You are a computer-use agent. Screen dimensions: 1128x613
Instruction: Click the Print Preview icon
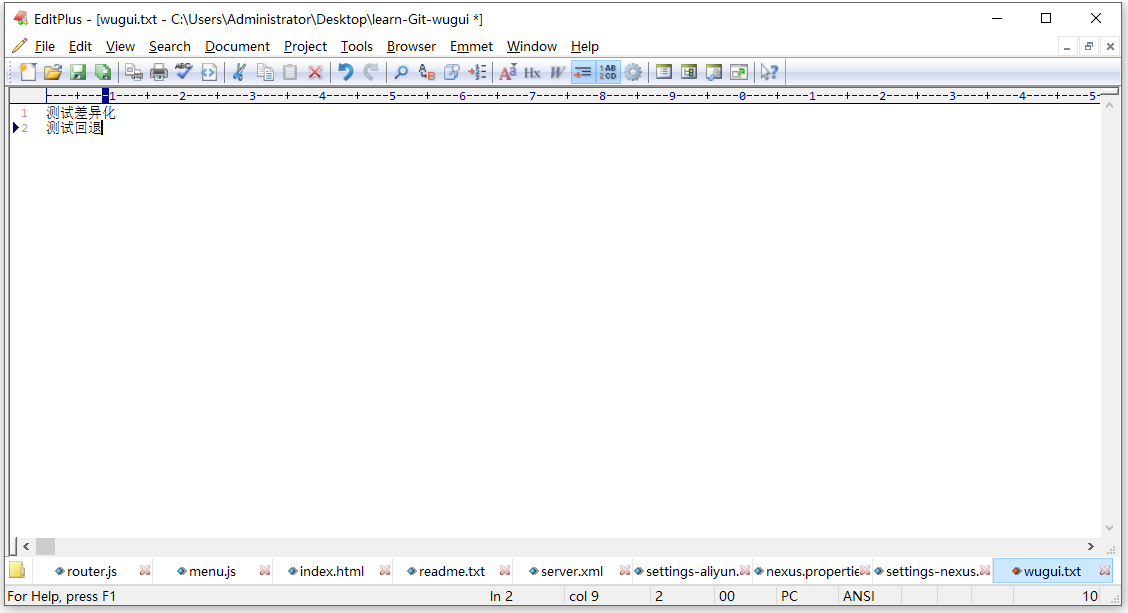[133, 72]
